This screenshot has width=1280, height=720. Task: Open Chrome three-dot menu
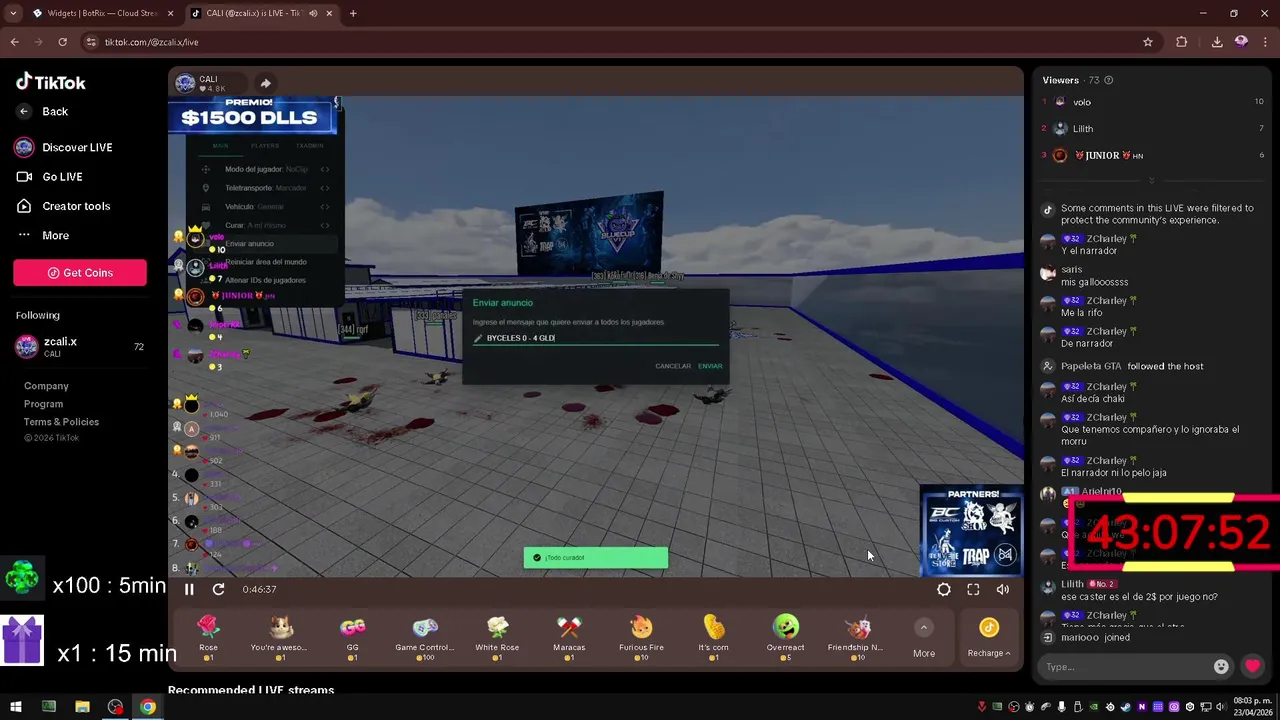(x=1265, y=42)
